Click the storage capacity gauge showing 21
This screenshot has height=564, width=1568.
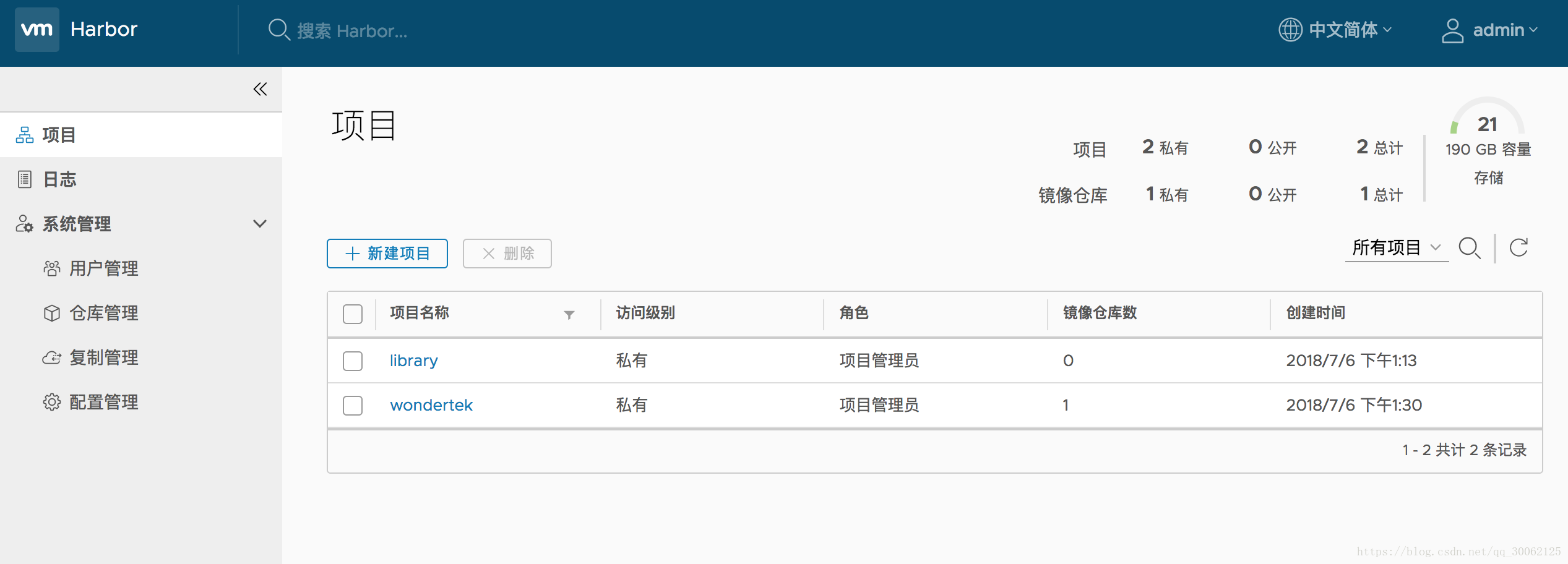click(1488, 116)
